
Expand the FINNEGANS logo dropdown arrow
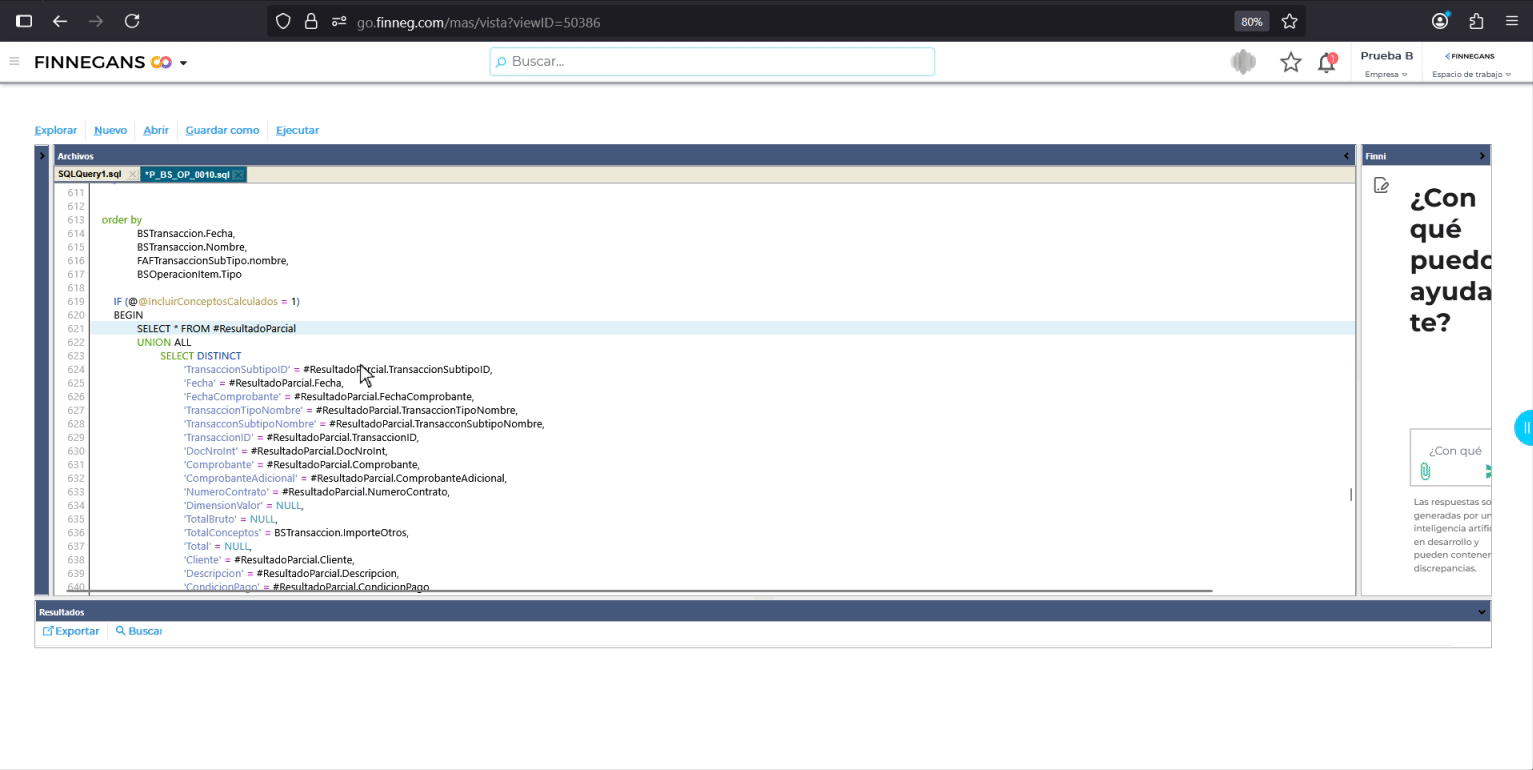[183, 63]
